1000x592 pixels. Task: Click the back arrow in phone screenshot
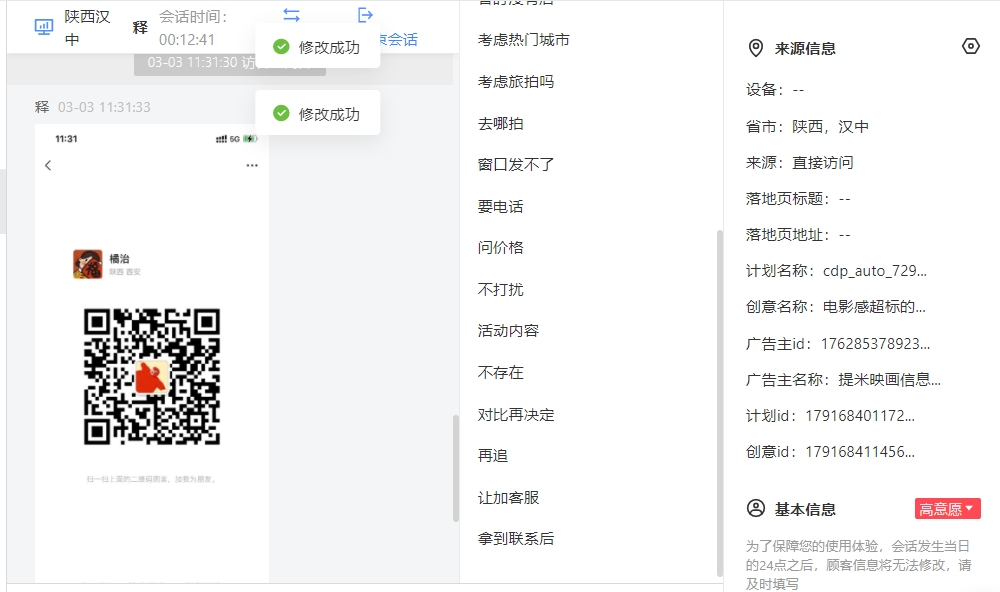click(48, 165)
